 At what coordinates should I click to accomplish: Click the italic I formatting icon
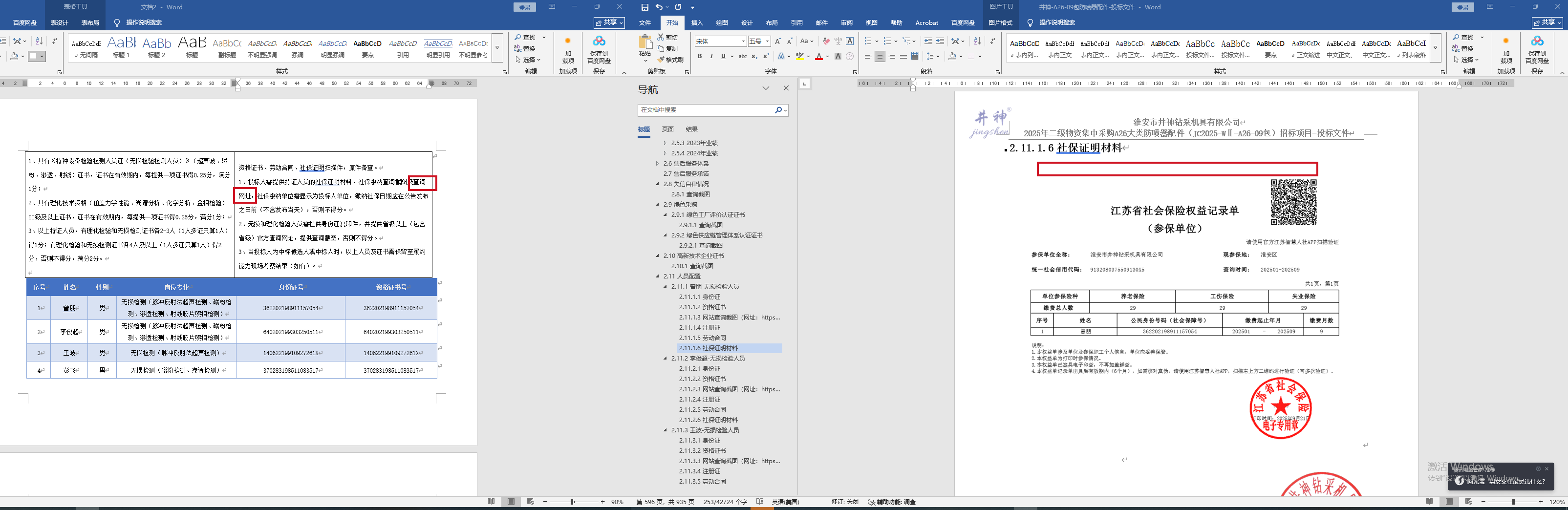coord(711,57)
